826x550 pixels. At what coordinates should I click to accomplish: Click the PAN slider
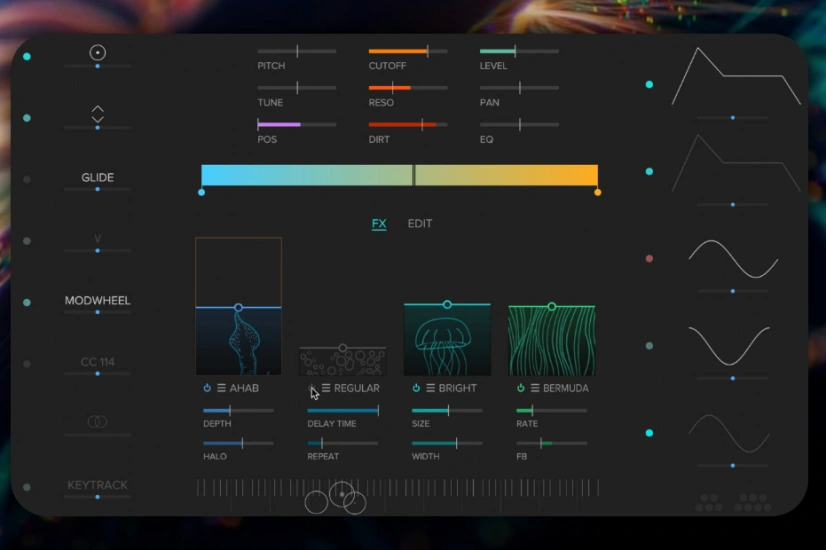519,87
